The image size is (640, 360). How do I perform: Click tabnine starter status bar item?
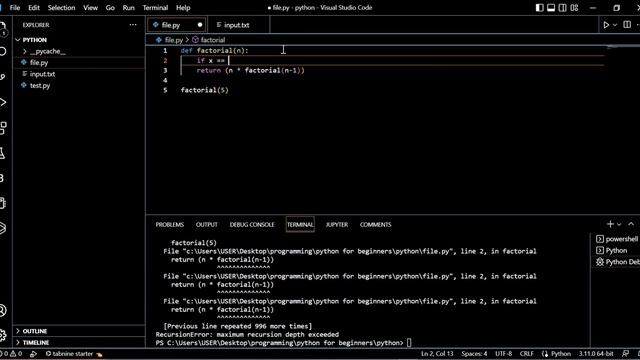pyautogui.click(x=73, y=354)
